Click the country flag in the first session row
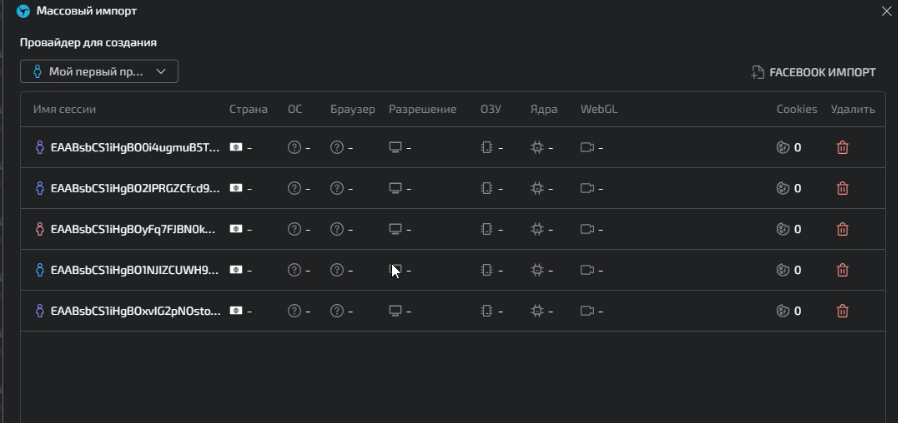 click(x=235, y=147)
